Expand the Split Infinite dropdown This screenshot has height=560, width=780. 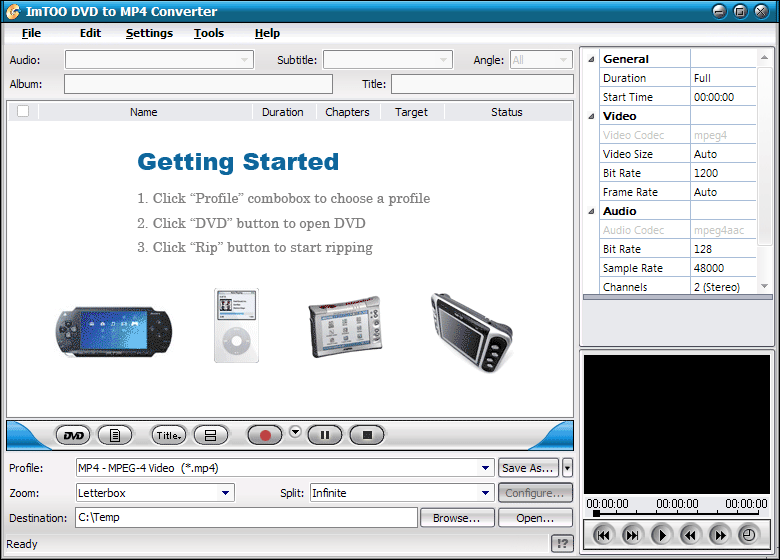tap(486, 493)
